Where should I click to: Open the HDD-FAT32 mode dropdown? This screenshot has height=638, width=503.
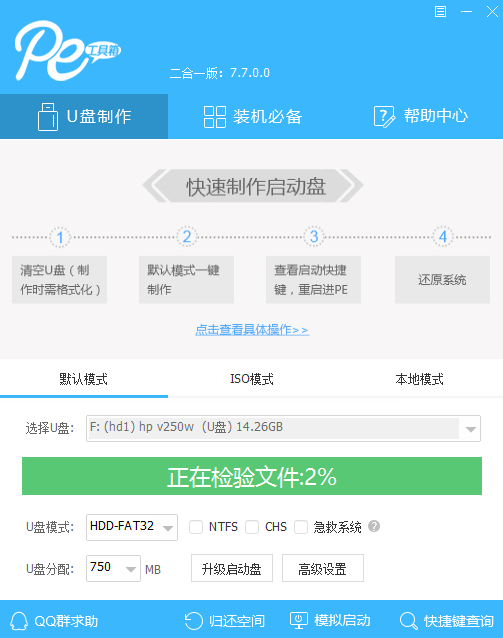(x=168, y=528)
